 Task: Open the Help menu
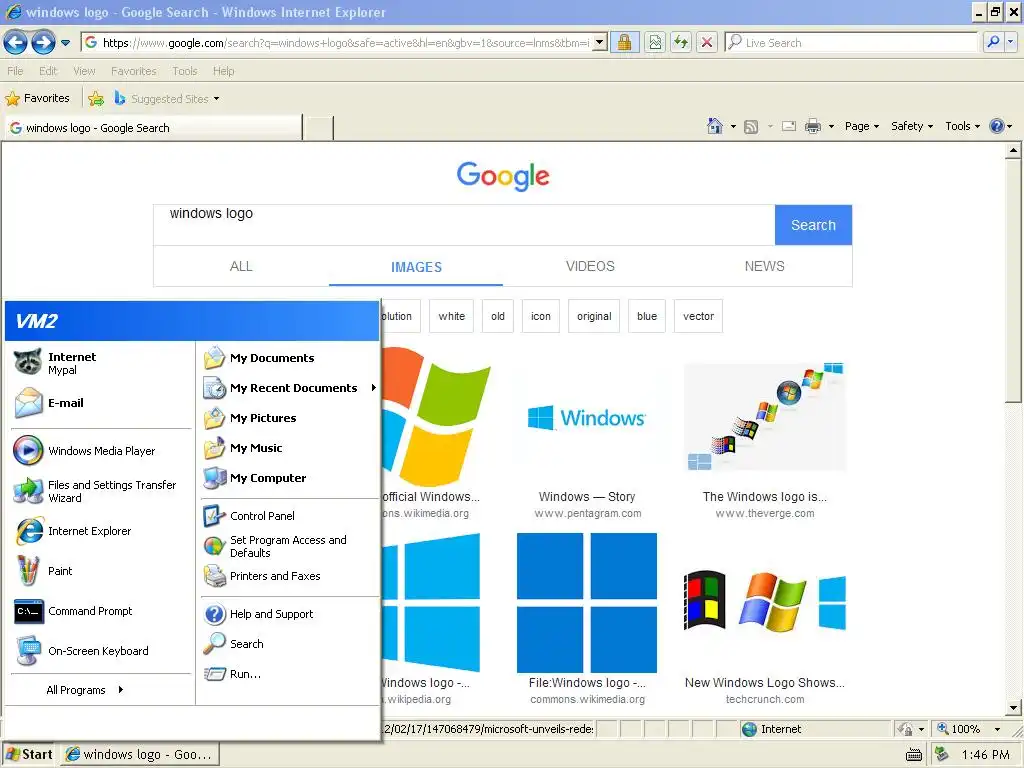tap(223, 71)
